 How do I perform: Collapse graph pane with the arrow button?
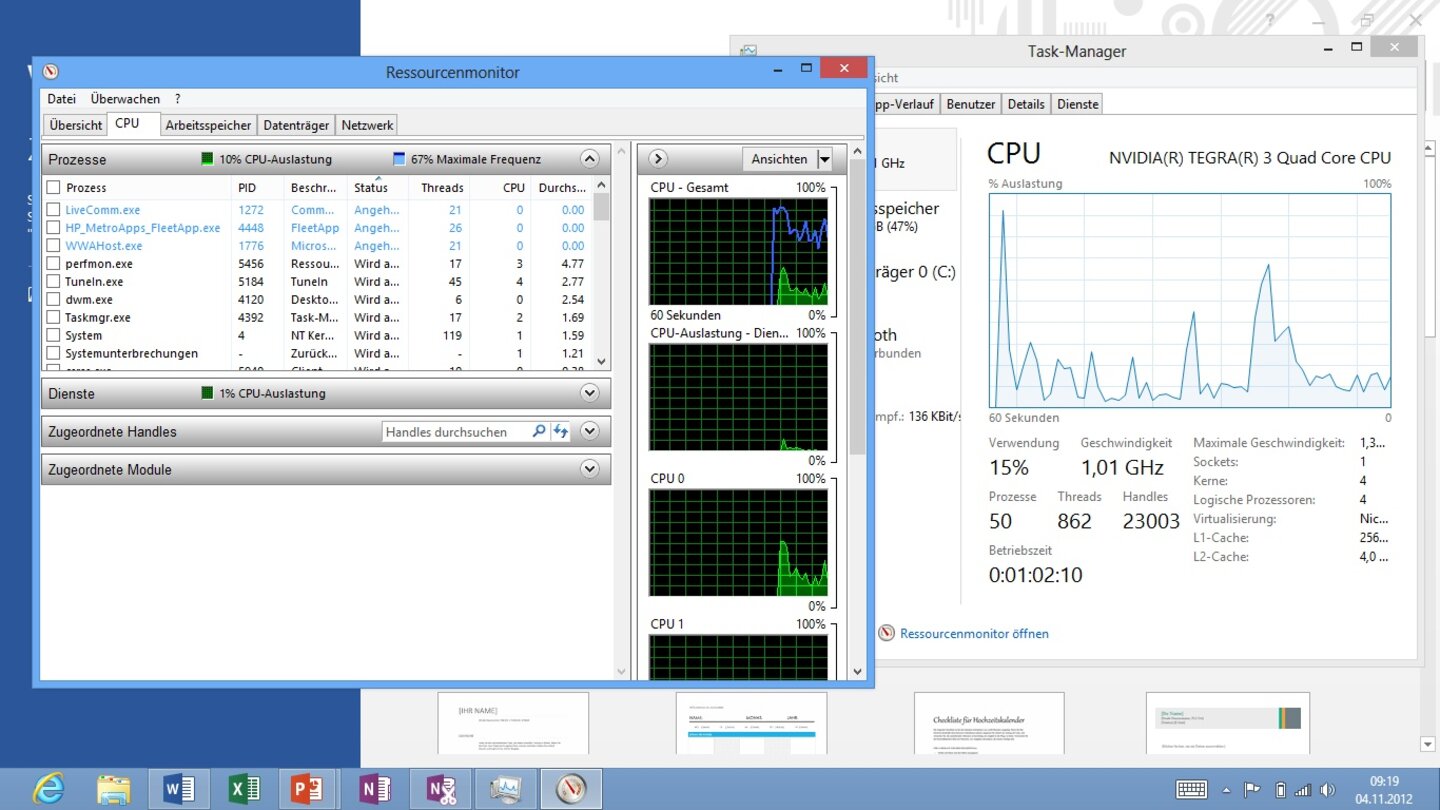tap(658, 159)
